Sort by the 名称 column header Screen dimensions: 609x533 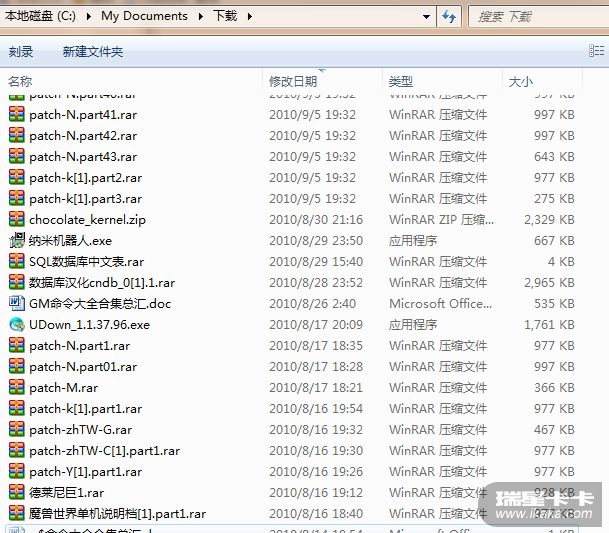(x=20, y=82)
